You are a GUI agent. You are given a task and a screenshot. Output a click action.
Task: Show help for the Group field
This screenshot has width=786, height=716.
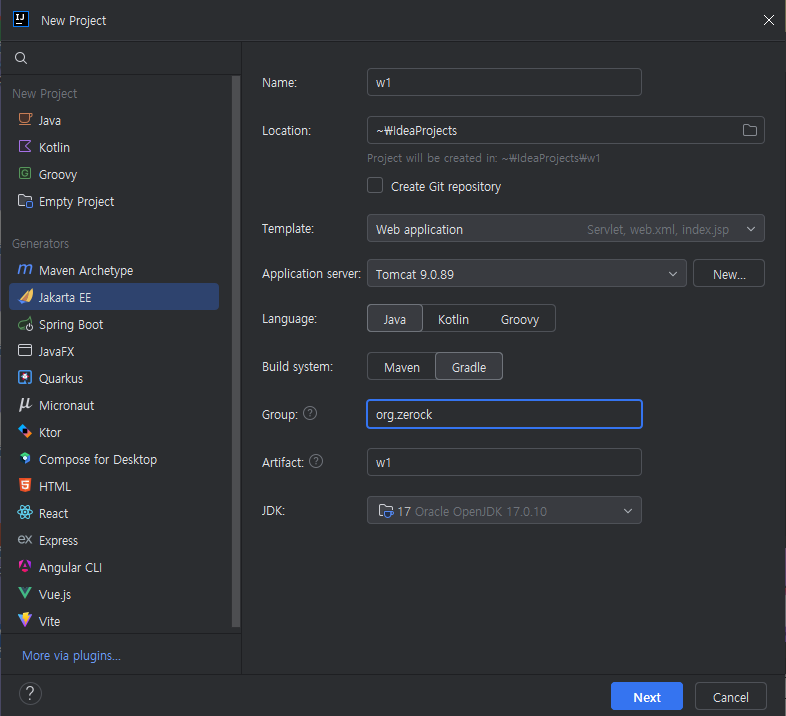pyautogui.click(x=310, y=414)
